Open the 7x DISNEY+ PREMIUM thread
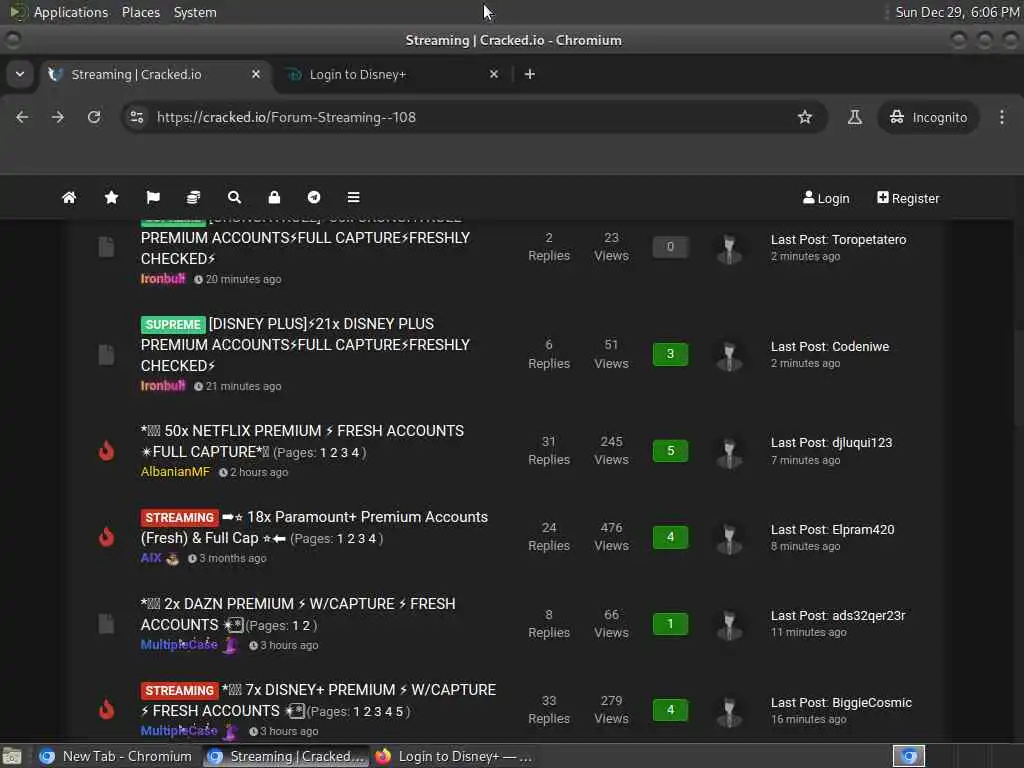The image size is (1024, 768). click(x=319, y=699)
